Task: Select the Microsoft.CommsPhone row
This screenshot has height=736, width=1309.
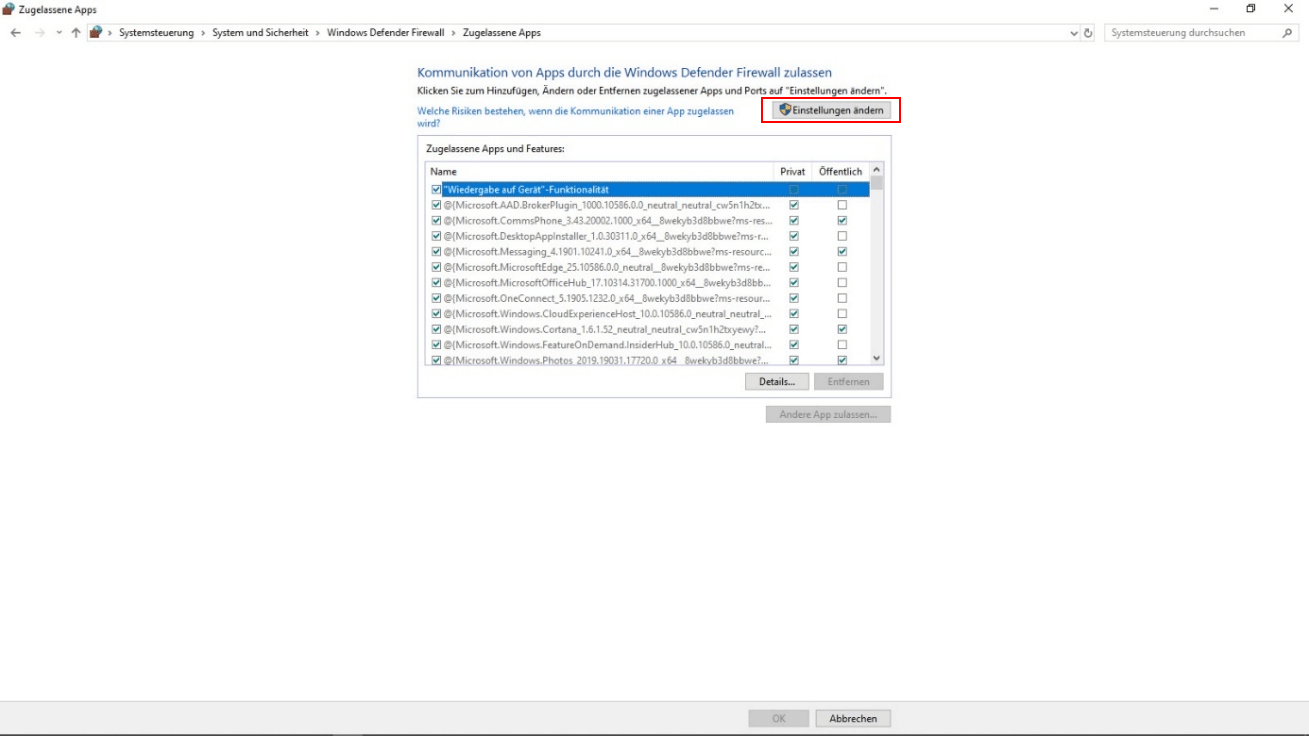Action: 648,220
